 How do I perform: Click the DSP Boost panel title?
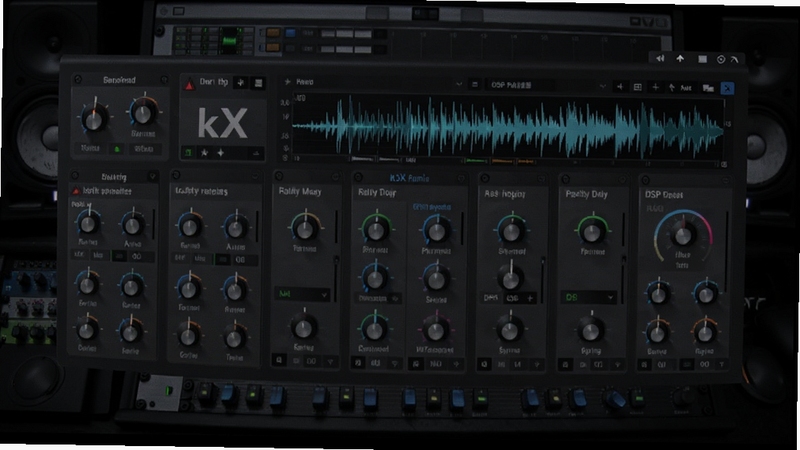pyautogui.click(x=664, y=195)
